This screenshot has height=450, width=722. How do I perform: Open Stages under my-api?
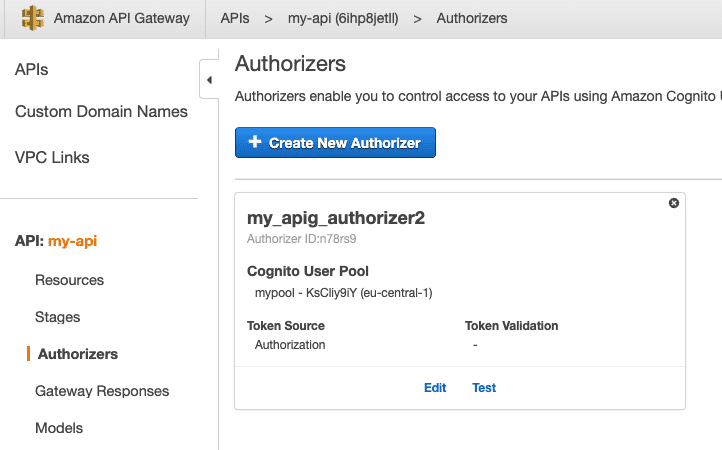tap(58, 317)
